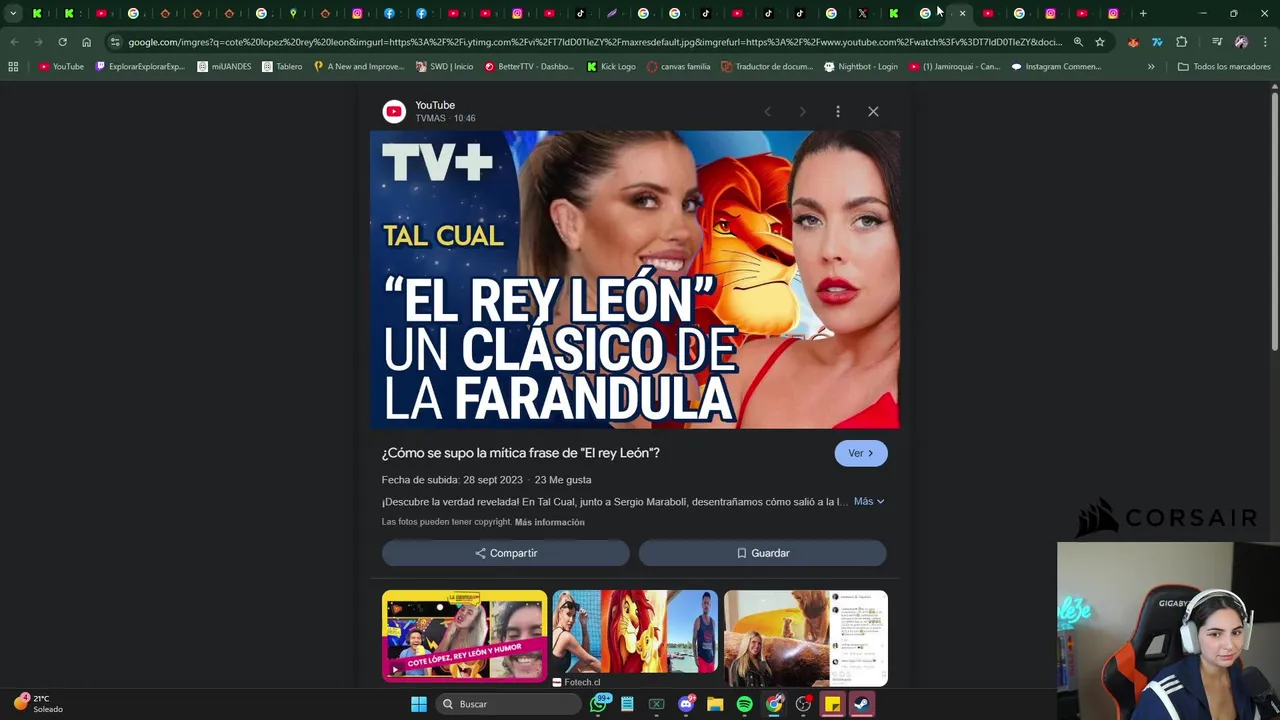
Task: Click the browser back arrow
Action: pos(14,42)
